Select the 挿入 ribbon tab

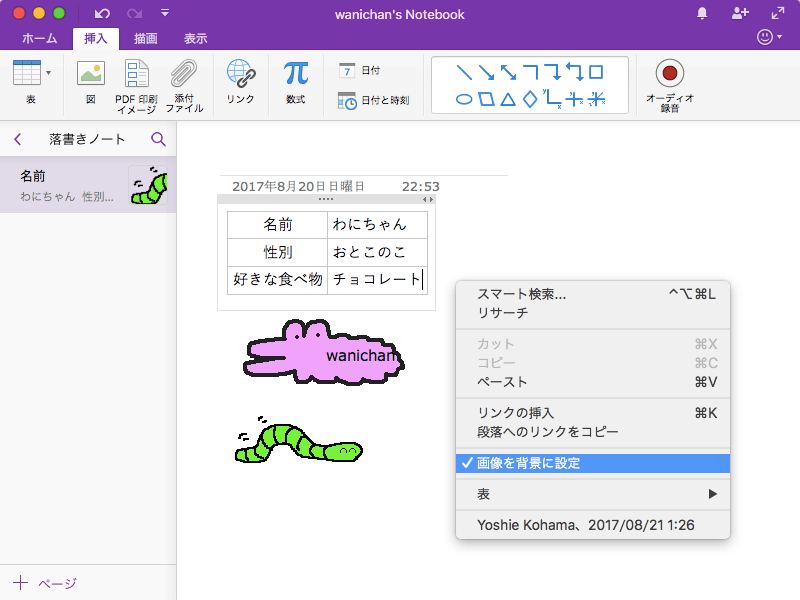tap(96, 38)
